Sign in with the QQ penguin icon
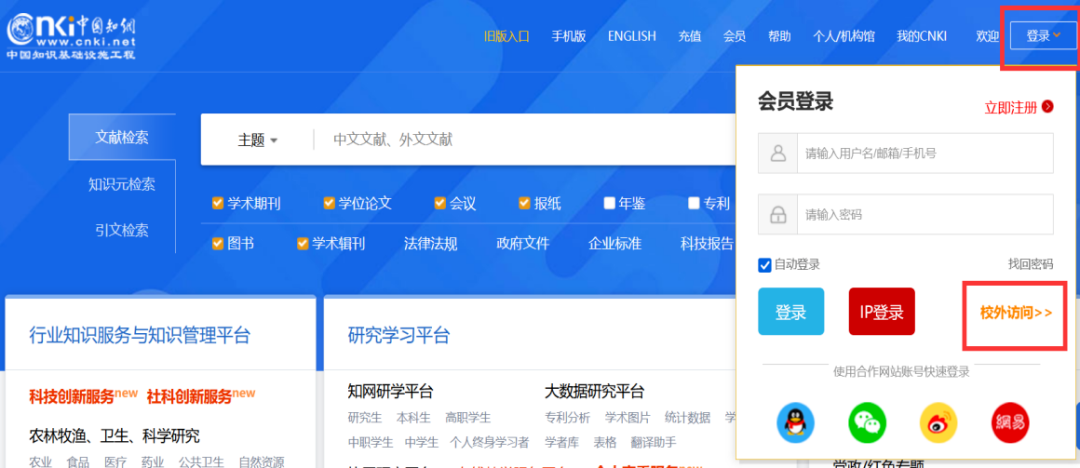This screenshot has width=1080, height=468. (x=796, y=423)
